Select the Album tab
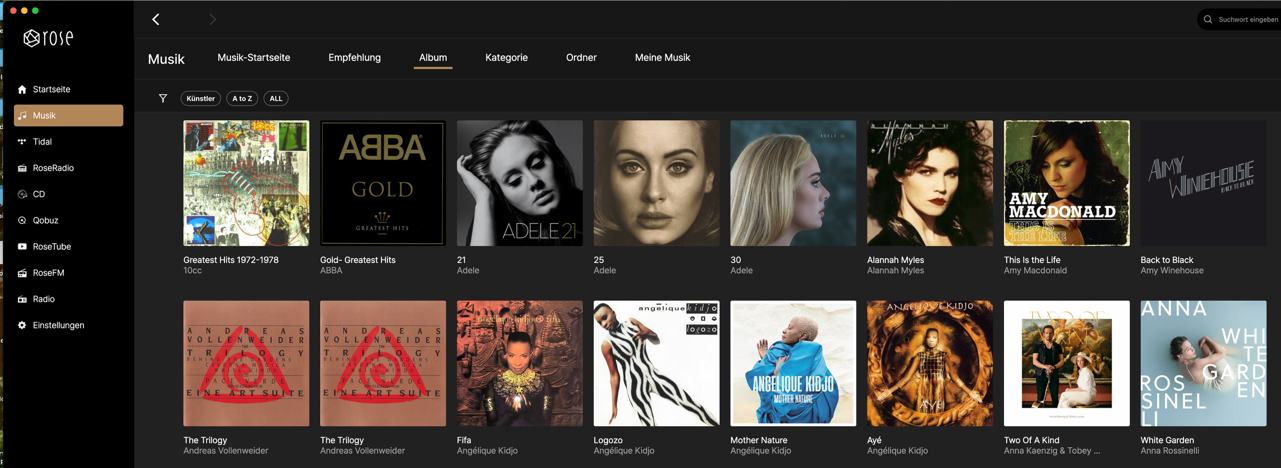 tap(433, 58)
